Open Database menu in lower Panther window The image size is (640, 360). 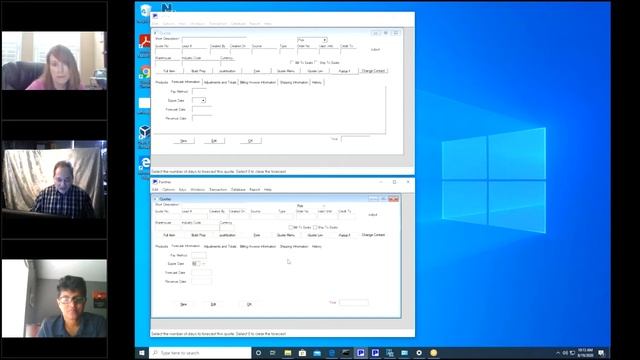pyautogui.click(x=238, y=190)
